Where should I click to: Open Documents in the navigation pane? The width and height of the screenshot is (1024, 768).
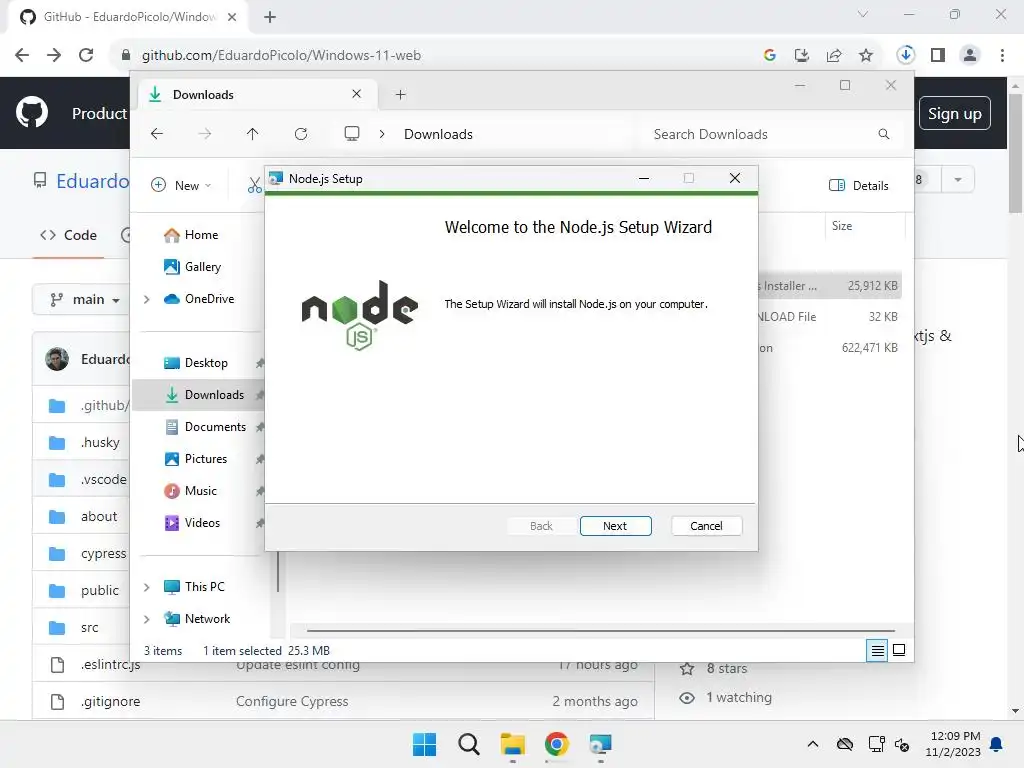(205, 426)
